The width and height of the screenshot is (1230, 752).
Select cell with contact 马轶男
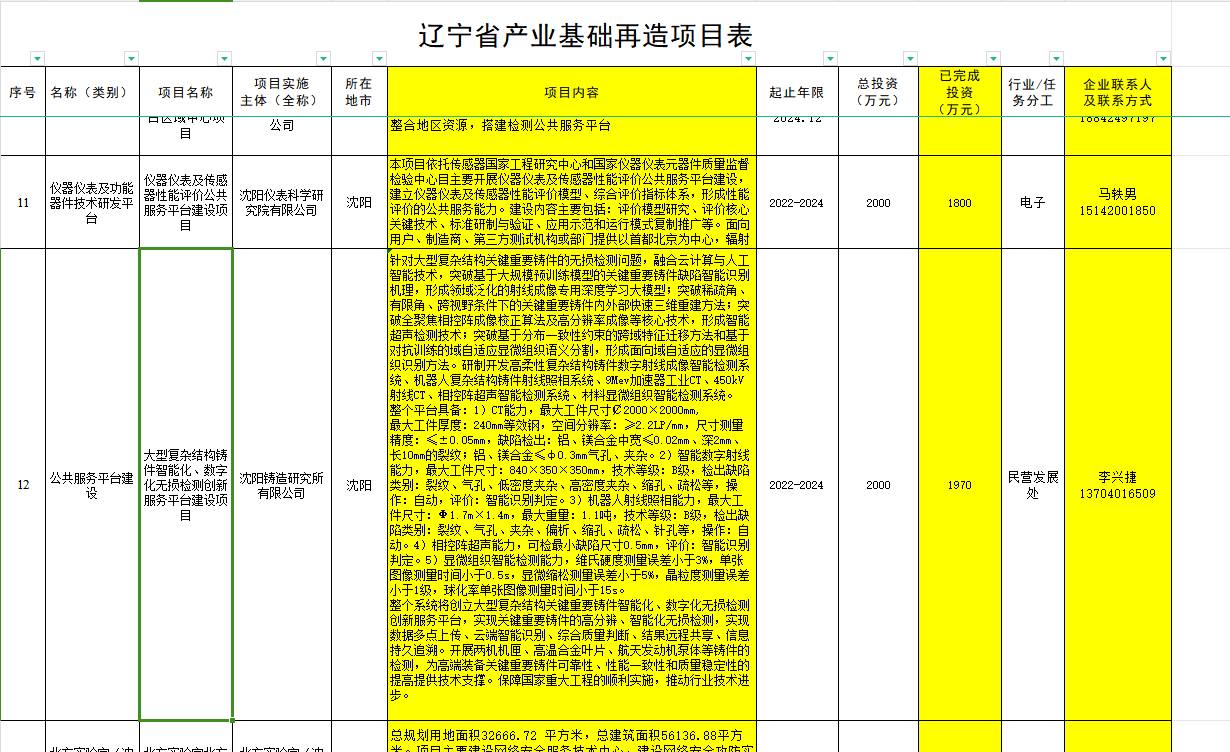coord(1117,202)
